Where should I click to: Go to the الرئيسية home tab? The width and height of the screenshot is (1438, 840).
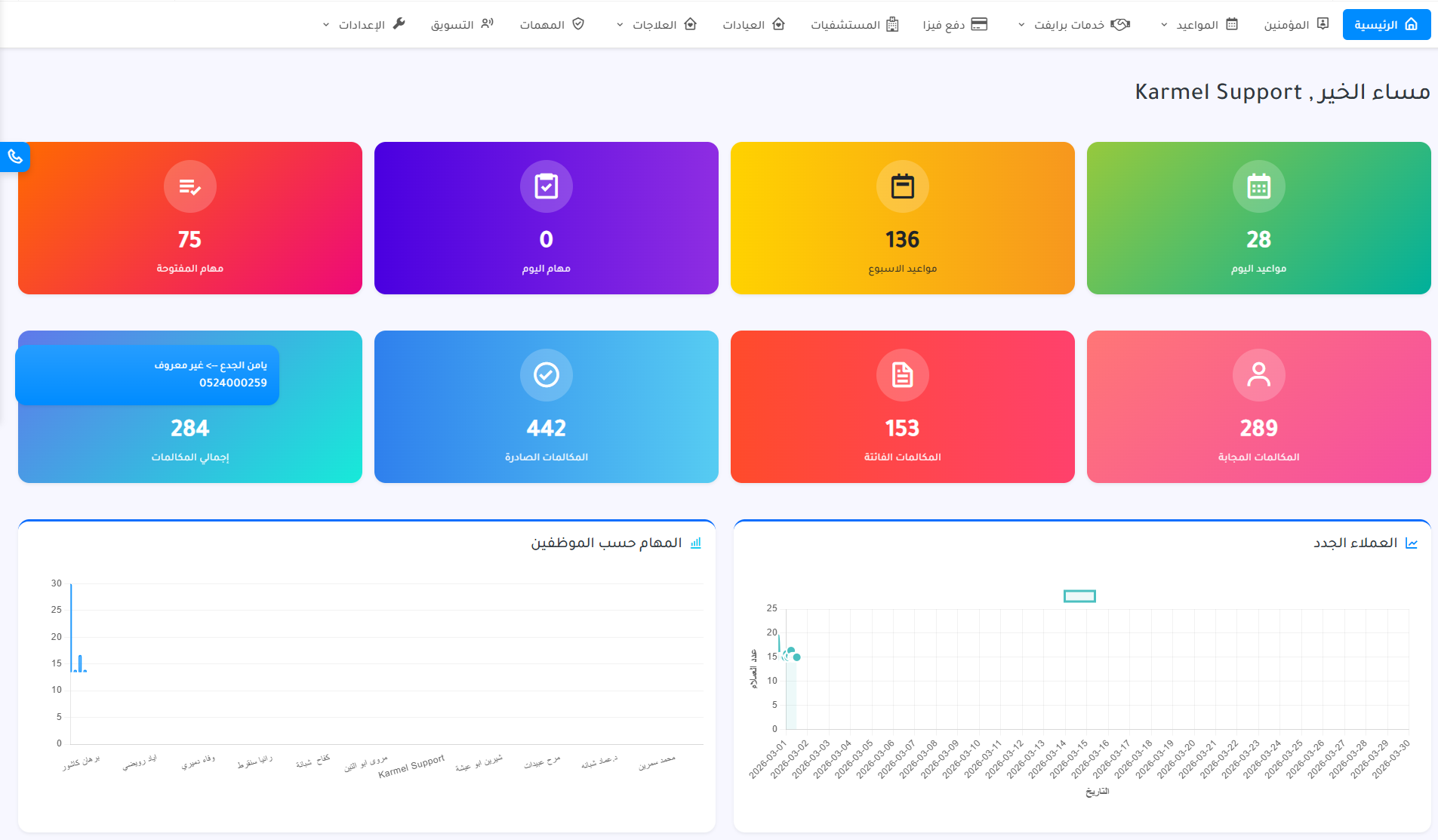[1386, 25]
